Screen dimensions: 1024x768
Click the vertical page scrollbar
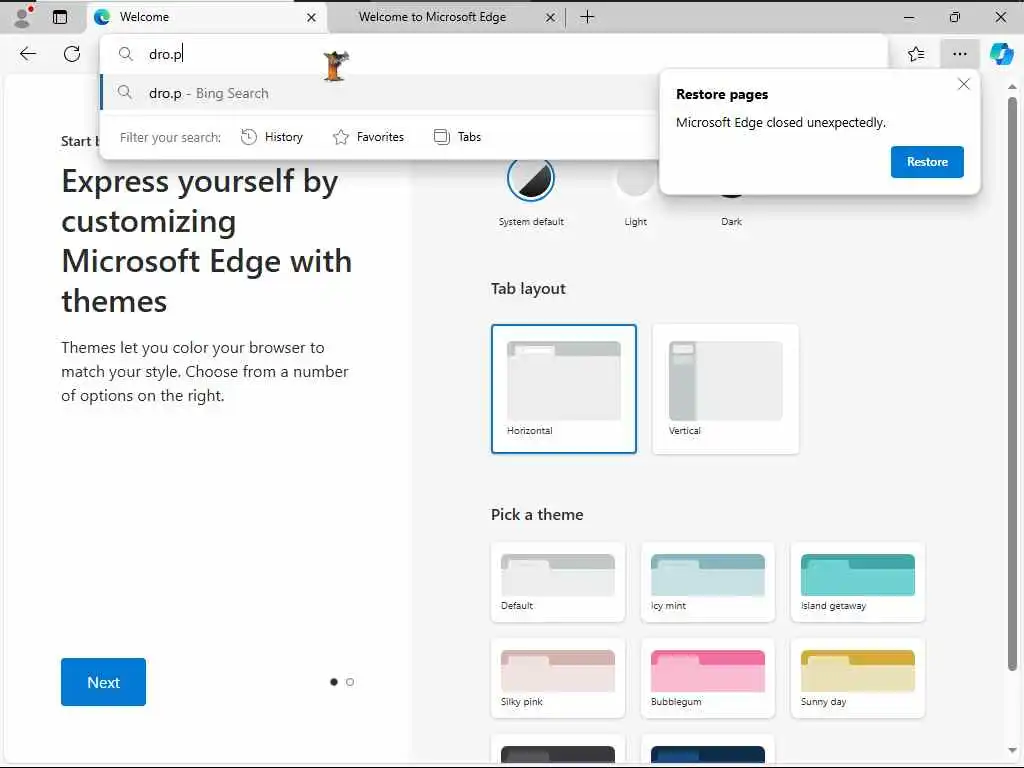point(1012,383)
